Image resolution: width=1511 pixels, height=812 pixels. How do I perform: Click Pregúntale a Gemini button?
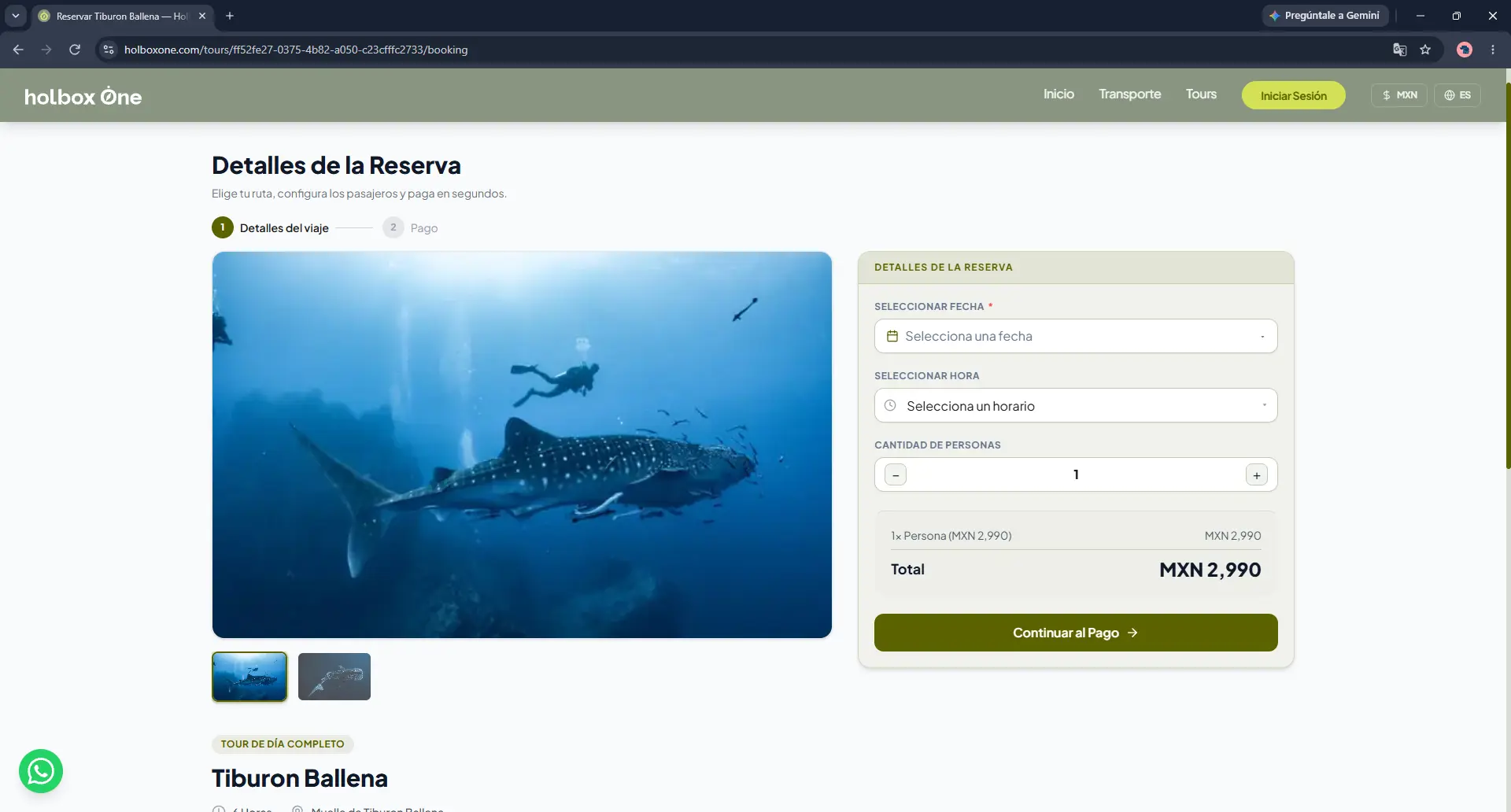click(1325, 16)
